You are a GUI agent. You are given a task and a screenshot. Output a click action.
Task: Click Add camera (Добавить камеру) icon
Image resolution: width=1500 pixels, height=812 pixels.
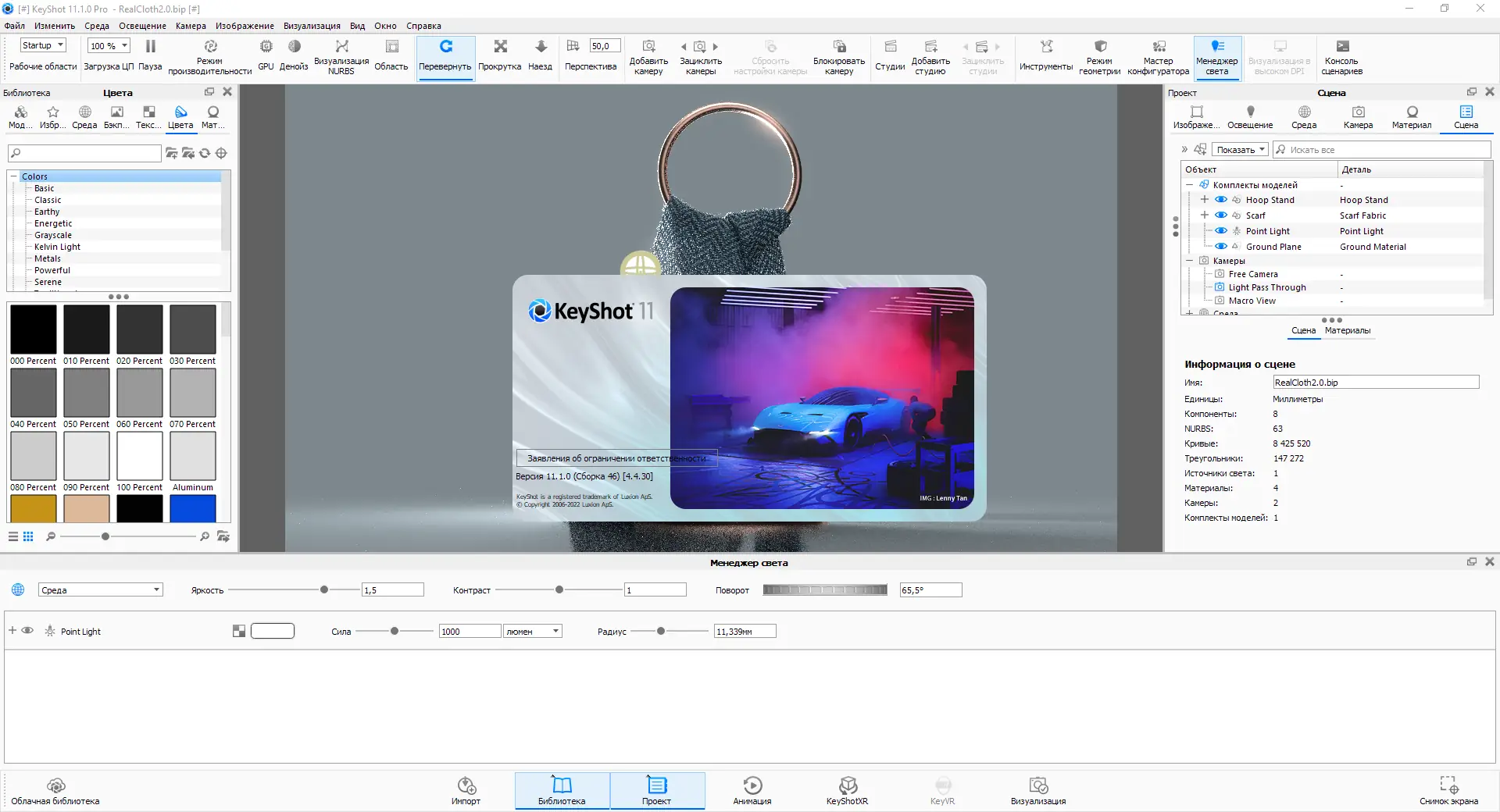648,47
